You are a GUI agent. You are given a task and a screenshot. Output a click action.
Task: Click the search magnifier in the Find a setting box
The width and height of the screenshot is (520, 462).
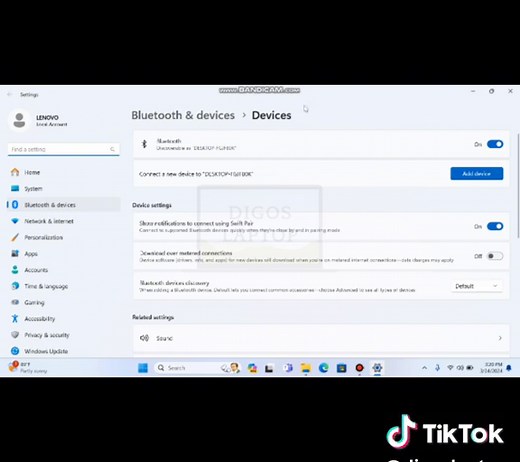(112, 149)
